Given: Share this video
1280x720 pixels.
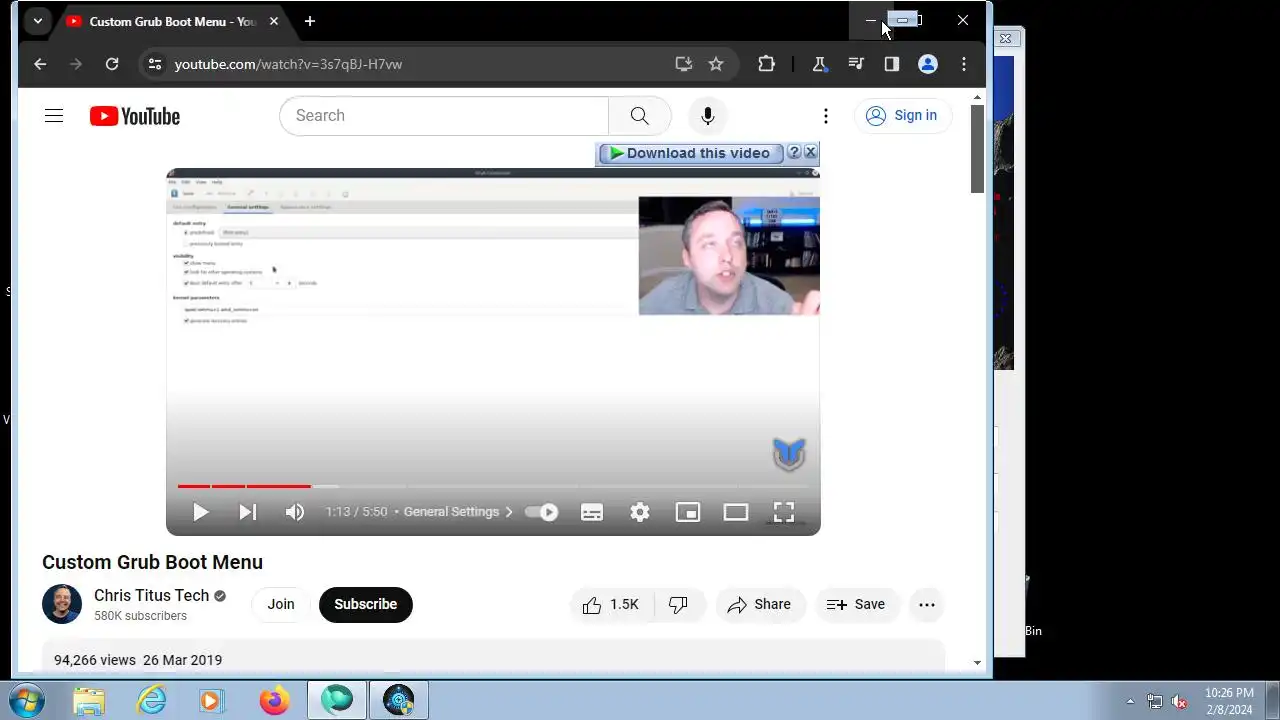Looking at the screenshot, I should coord(760,605).
